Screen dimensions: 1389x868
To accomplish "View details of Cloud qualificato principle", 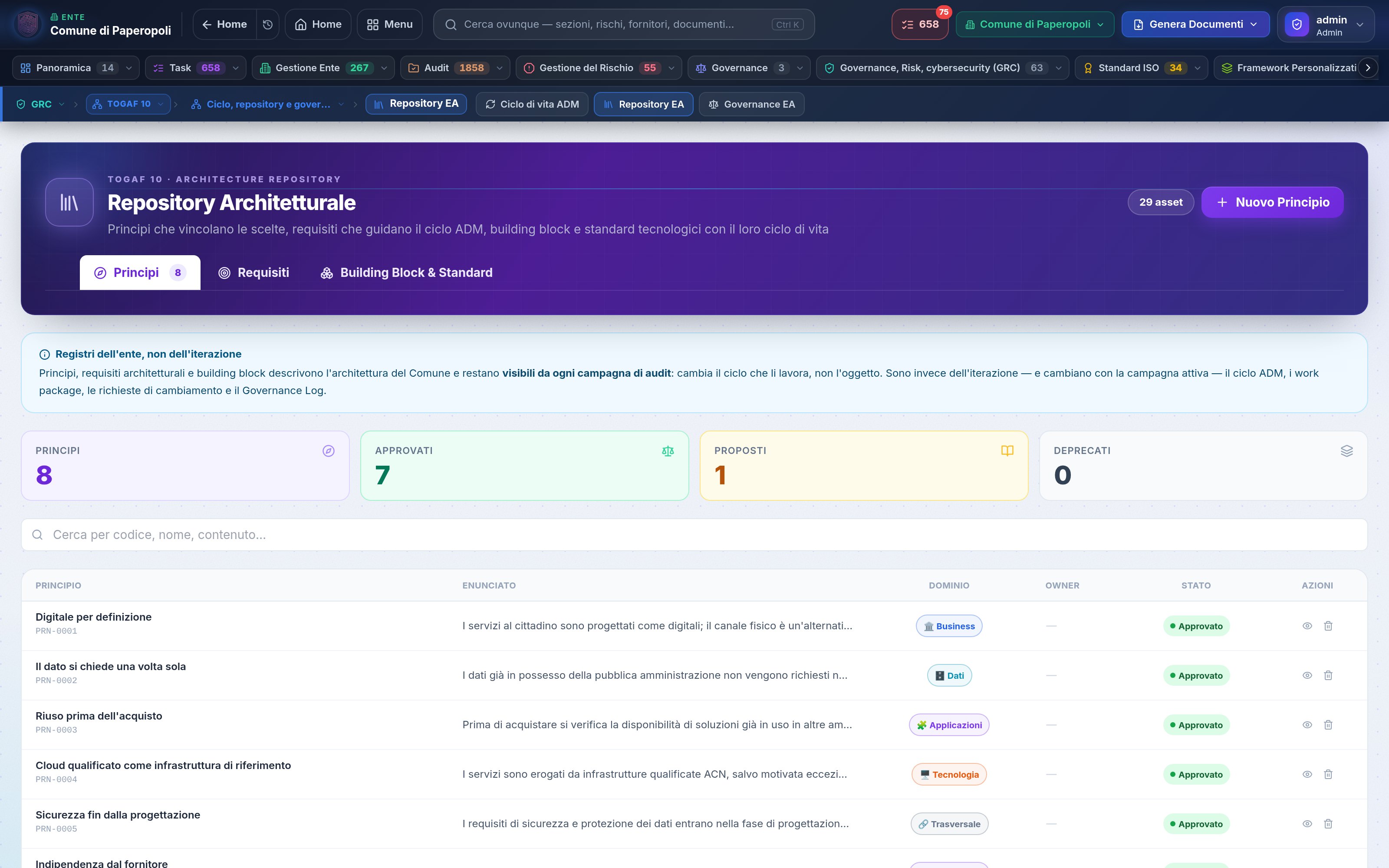I will pos(1307,774).
